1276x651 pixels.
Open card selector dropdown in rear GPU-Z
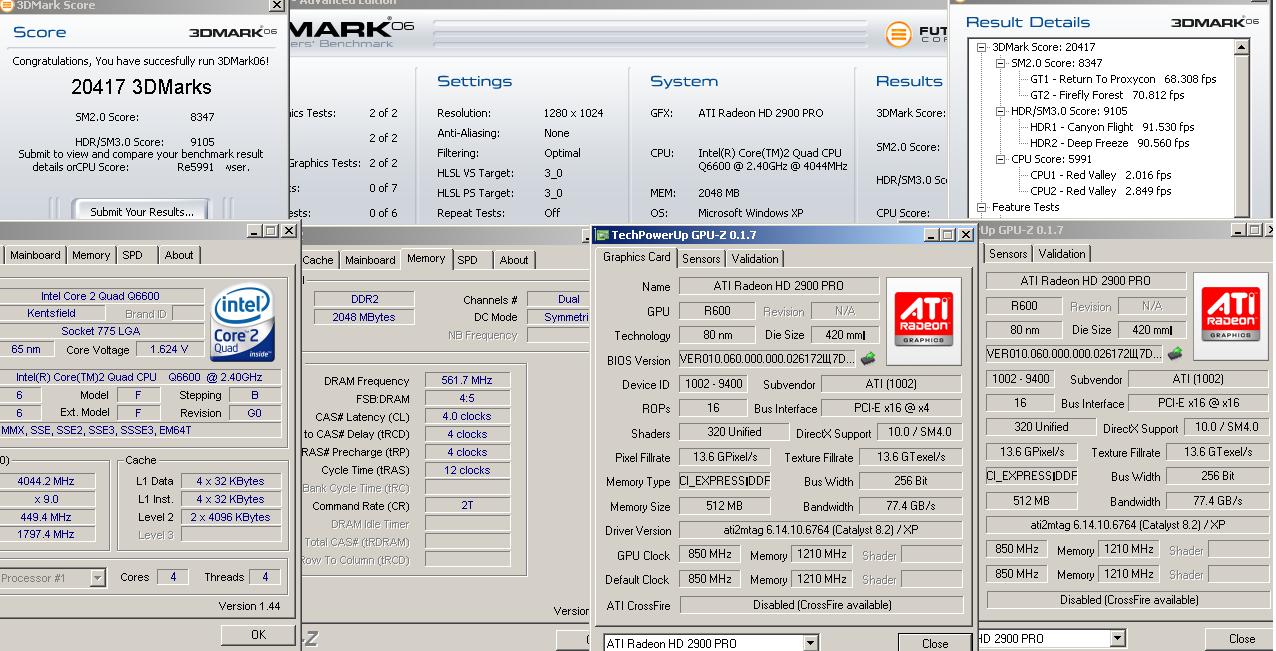(x=1117, y=638)
